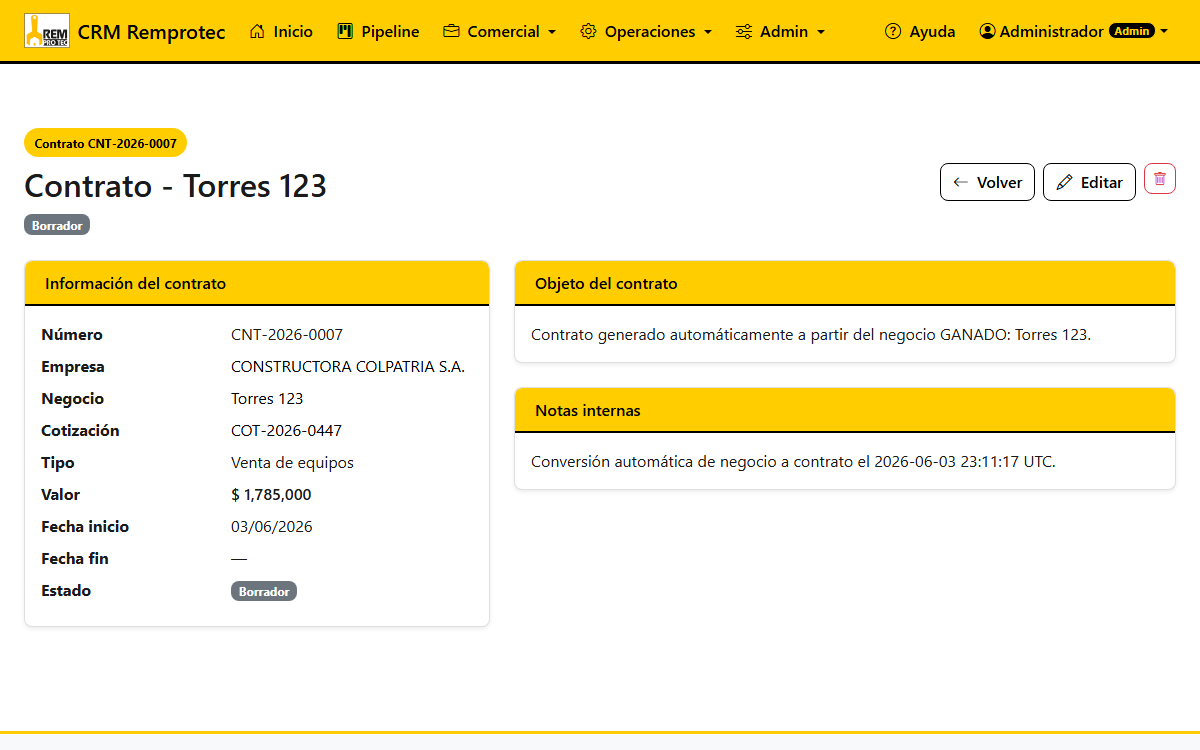
Task: Click the Remprotec logo image
Action: pos(47,31)
